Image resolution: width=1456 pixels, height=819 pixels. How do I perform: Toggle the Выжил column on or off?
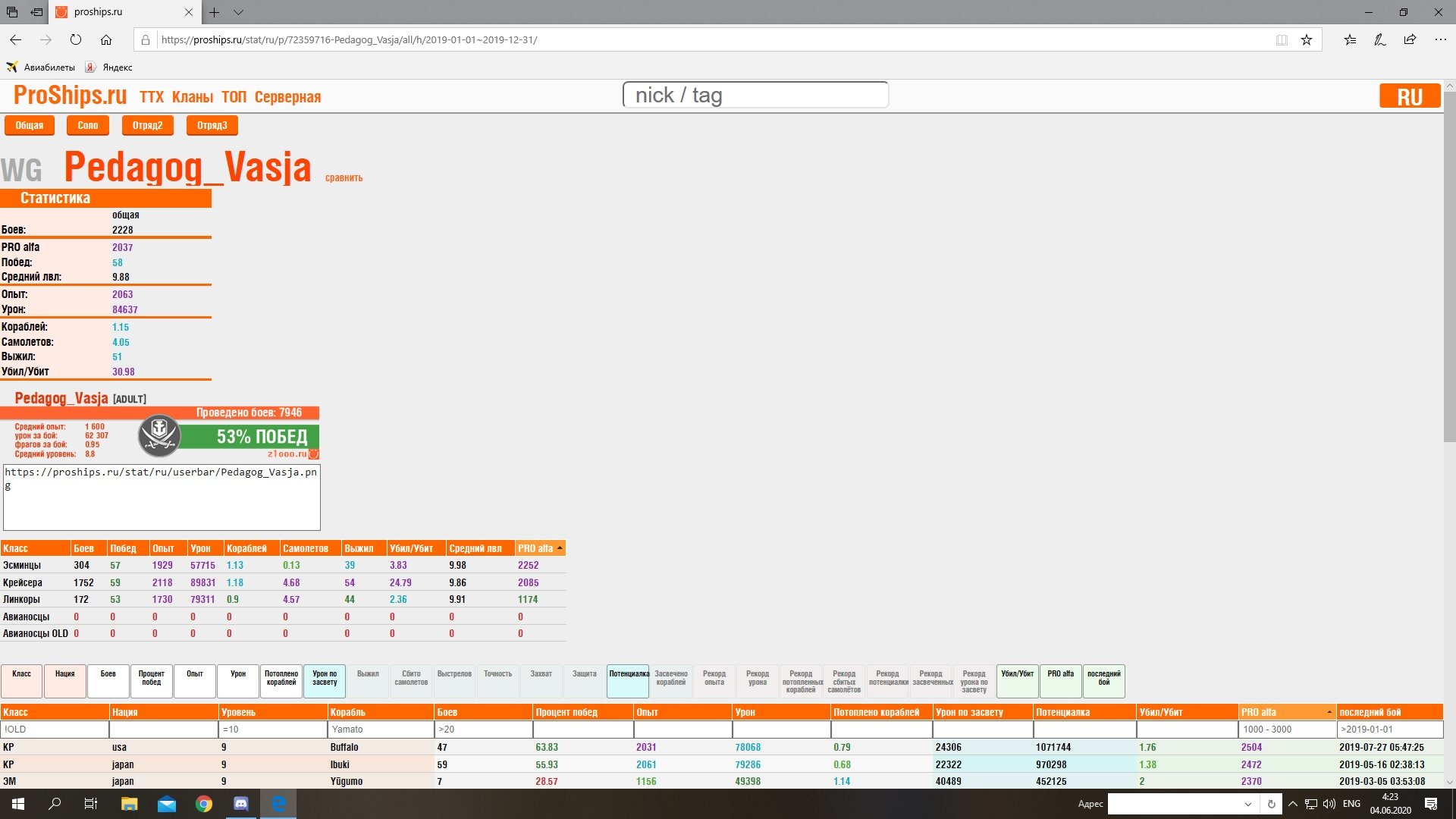368,681
